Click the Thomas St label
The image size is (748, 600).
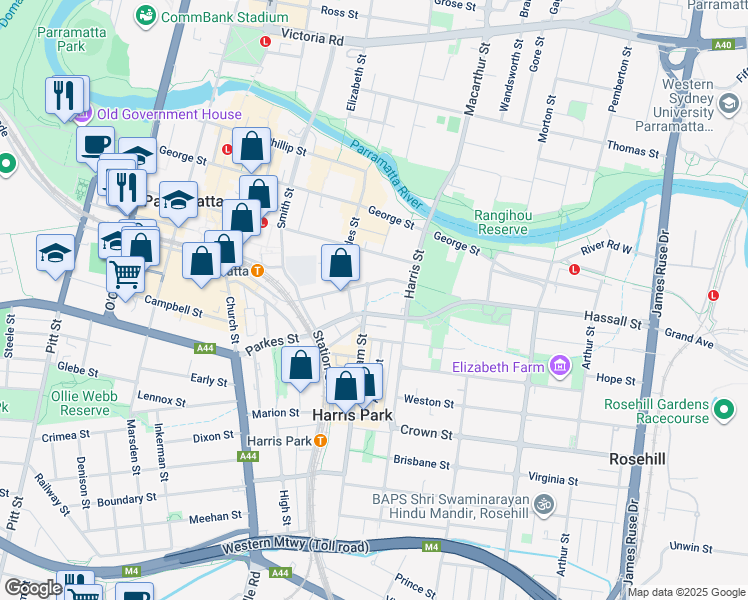tap(633, 149)
